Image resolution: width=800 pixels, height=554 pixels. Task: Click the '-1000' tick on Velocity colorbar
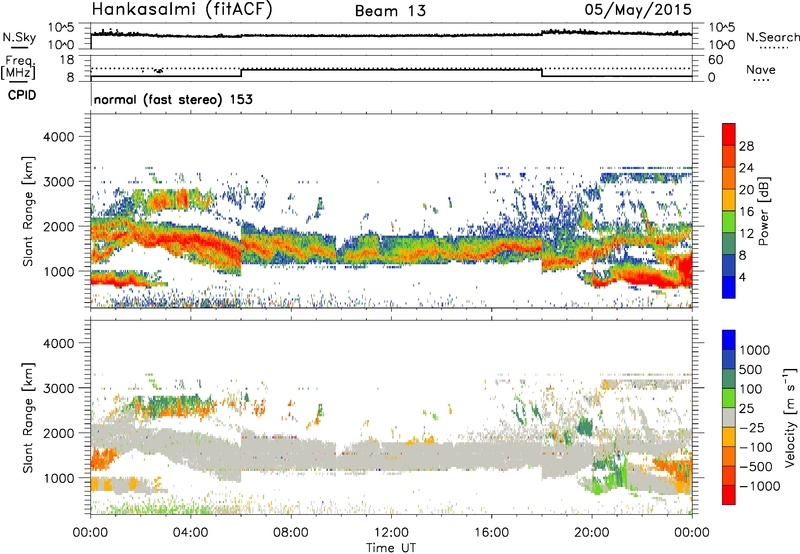760,486
